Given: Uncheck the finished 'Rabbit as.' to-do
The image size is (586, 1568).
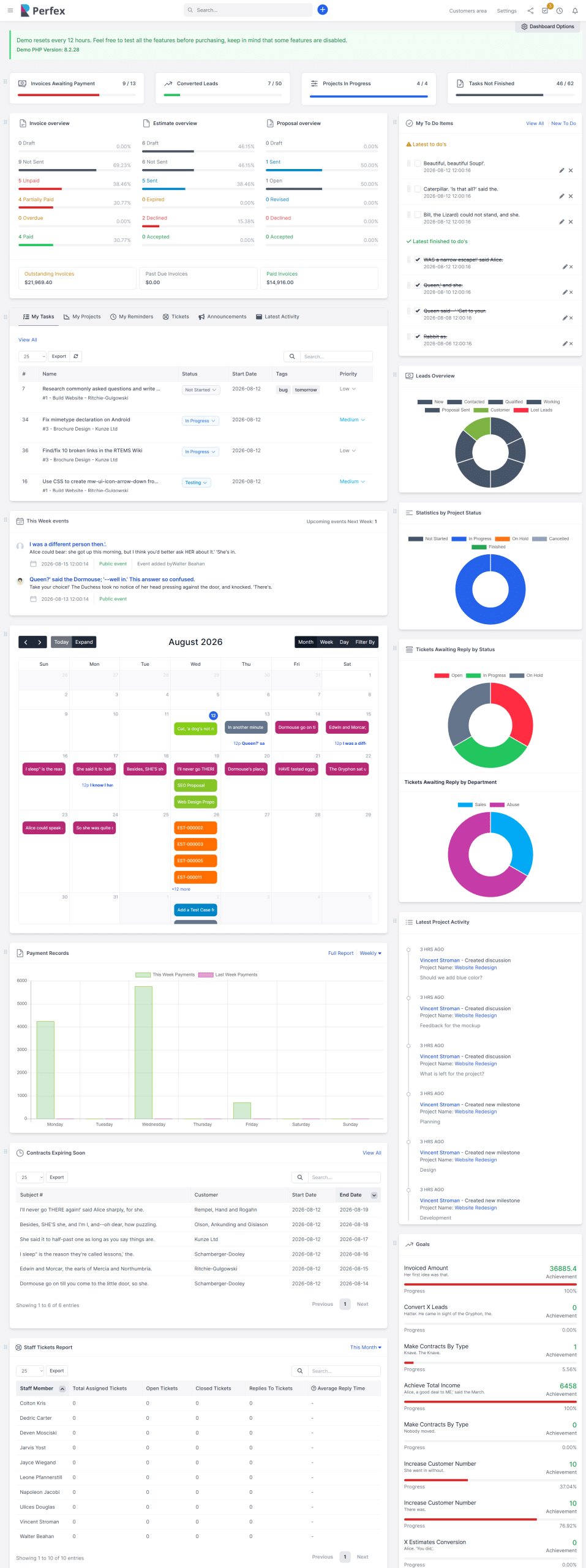Looking at the screenshot, I should pyautogui.click(x=418, y=336).
